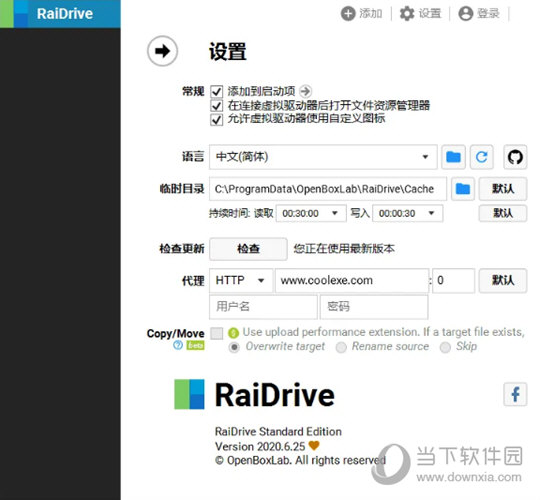The image size is (540, 500).
Task: Toggle 添加到启动项 checkbox
Action: 217,92
